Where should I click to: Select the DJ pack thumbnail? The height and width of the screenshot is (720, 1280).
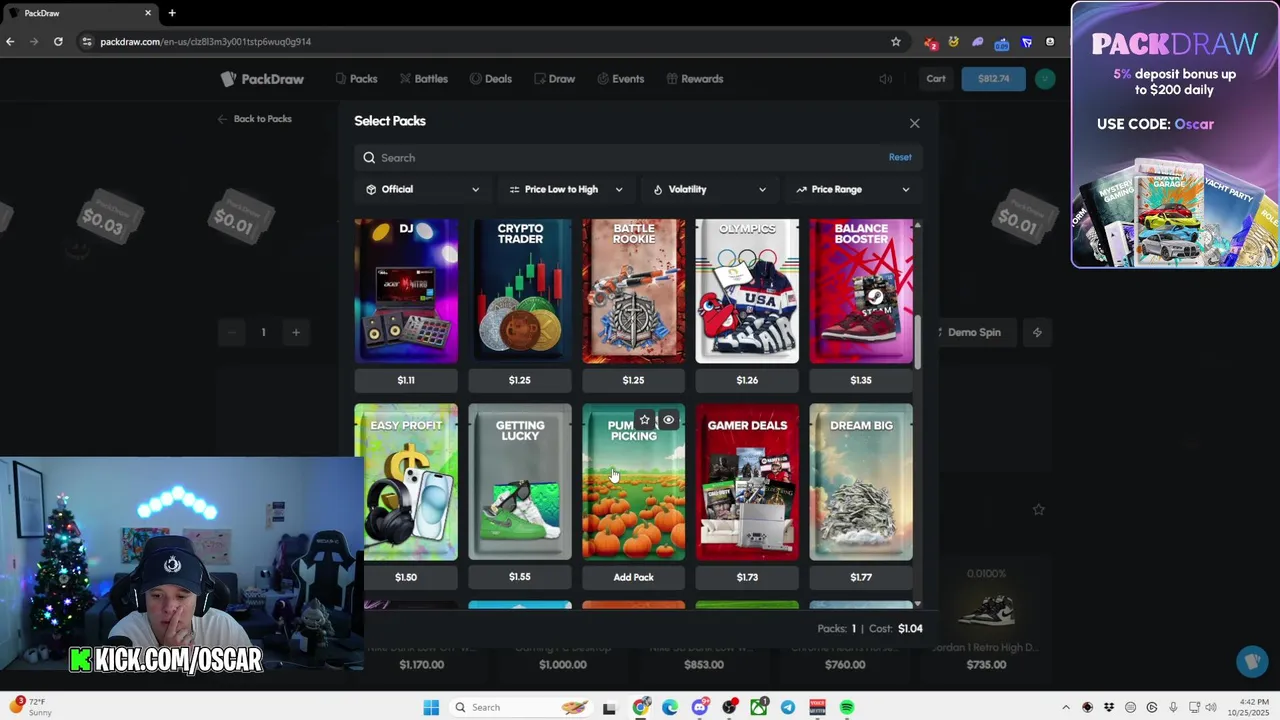click(406, 291)
